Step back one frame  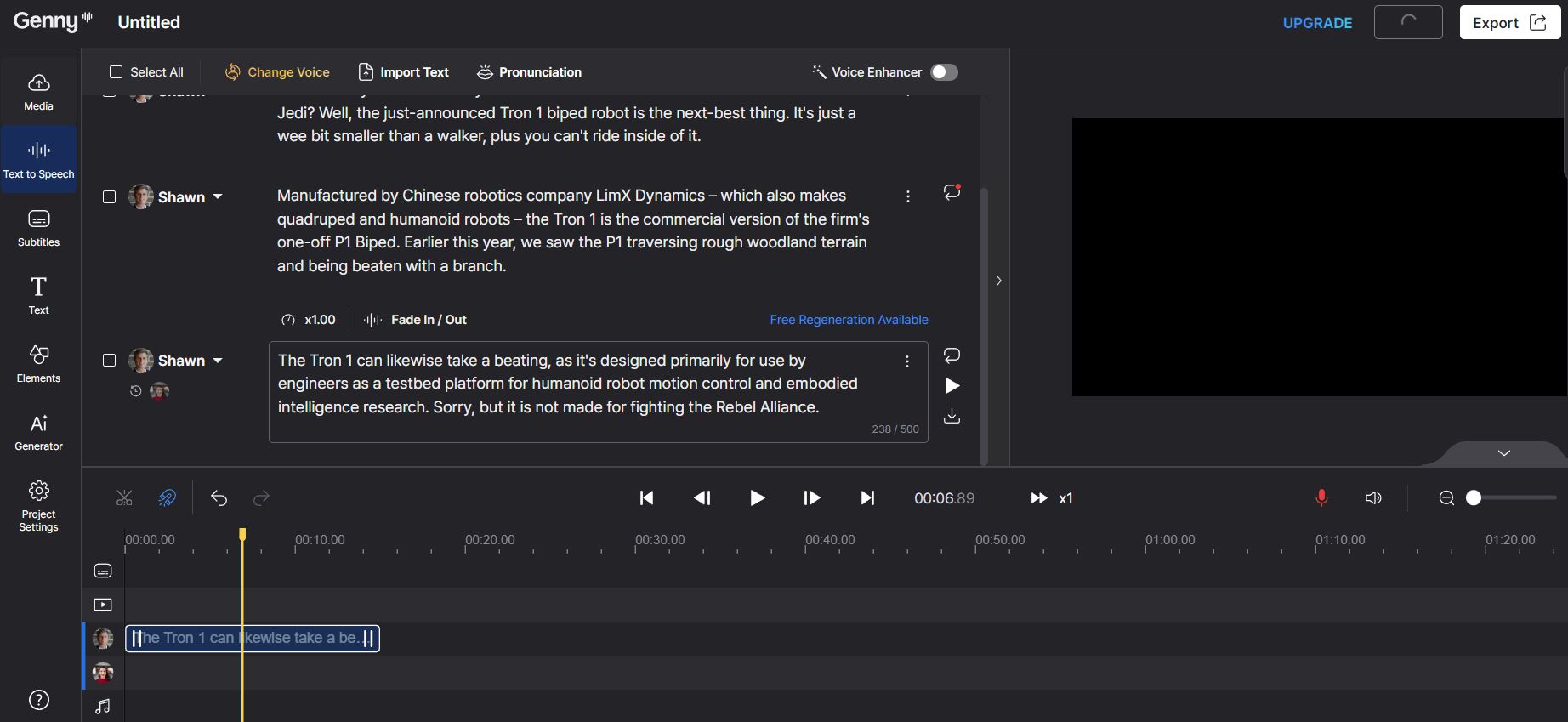[702, 498]
